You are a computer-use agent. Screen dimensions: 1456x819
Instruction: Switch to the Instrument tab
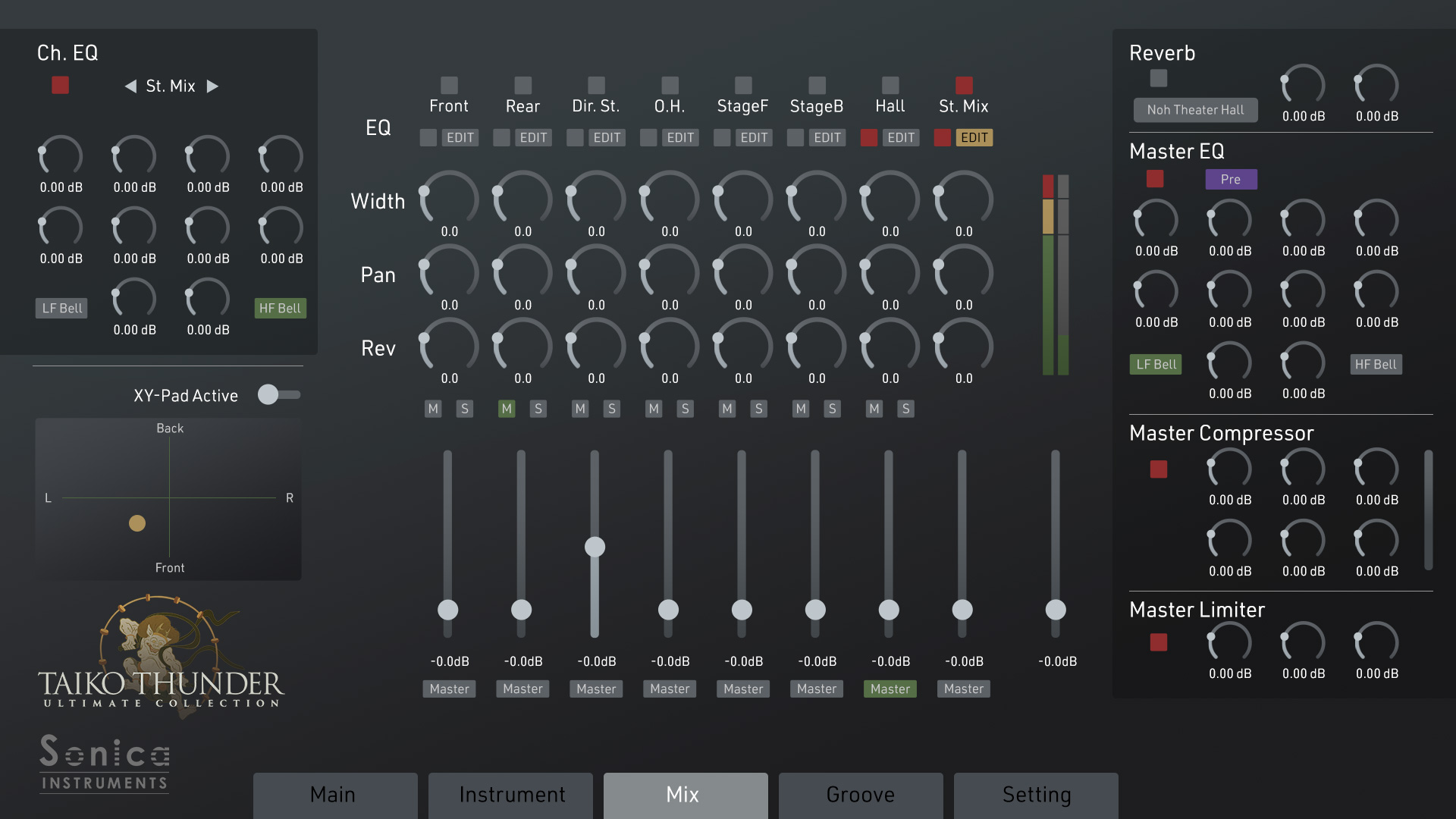coord(510,795)
